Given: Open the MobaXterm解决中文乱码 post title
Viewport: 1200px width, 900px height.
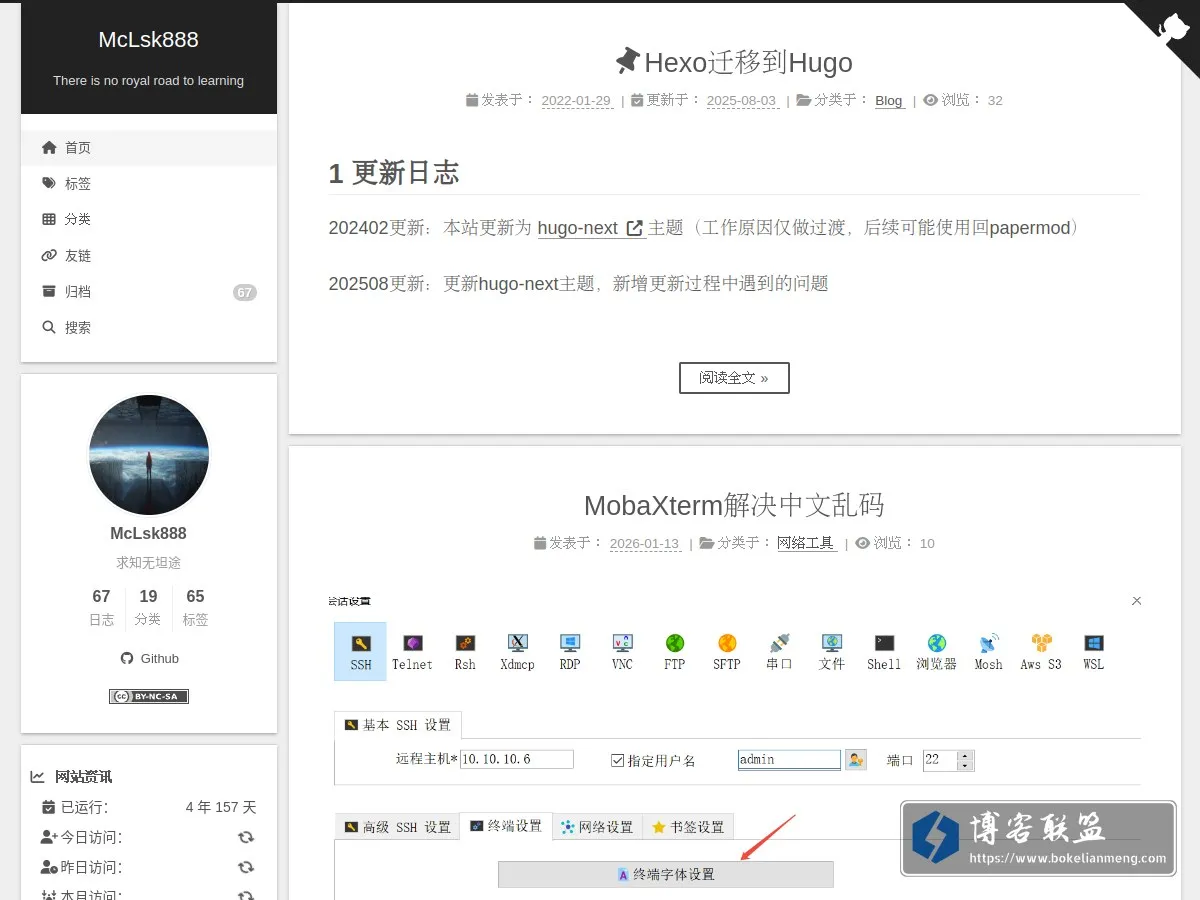Looking at the screenshot, I should 734,505.
